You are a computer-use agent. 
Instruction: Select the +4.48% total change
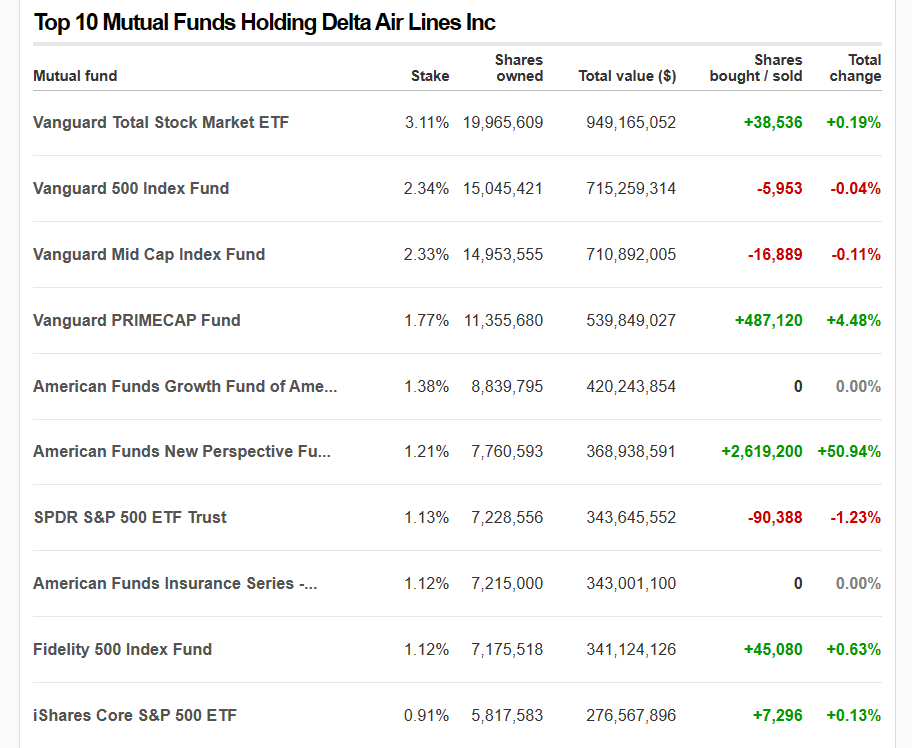853,320
